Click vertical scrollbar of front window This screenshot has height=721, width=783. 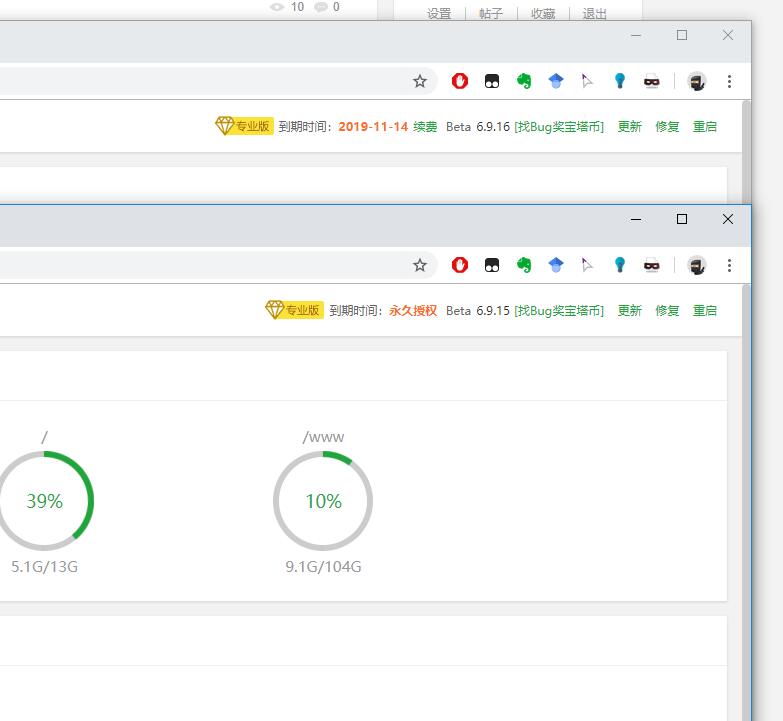(x=747, y=502)
